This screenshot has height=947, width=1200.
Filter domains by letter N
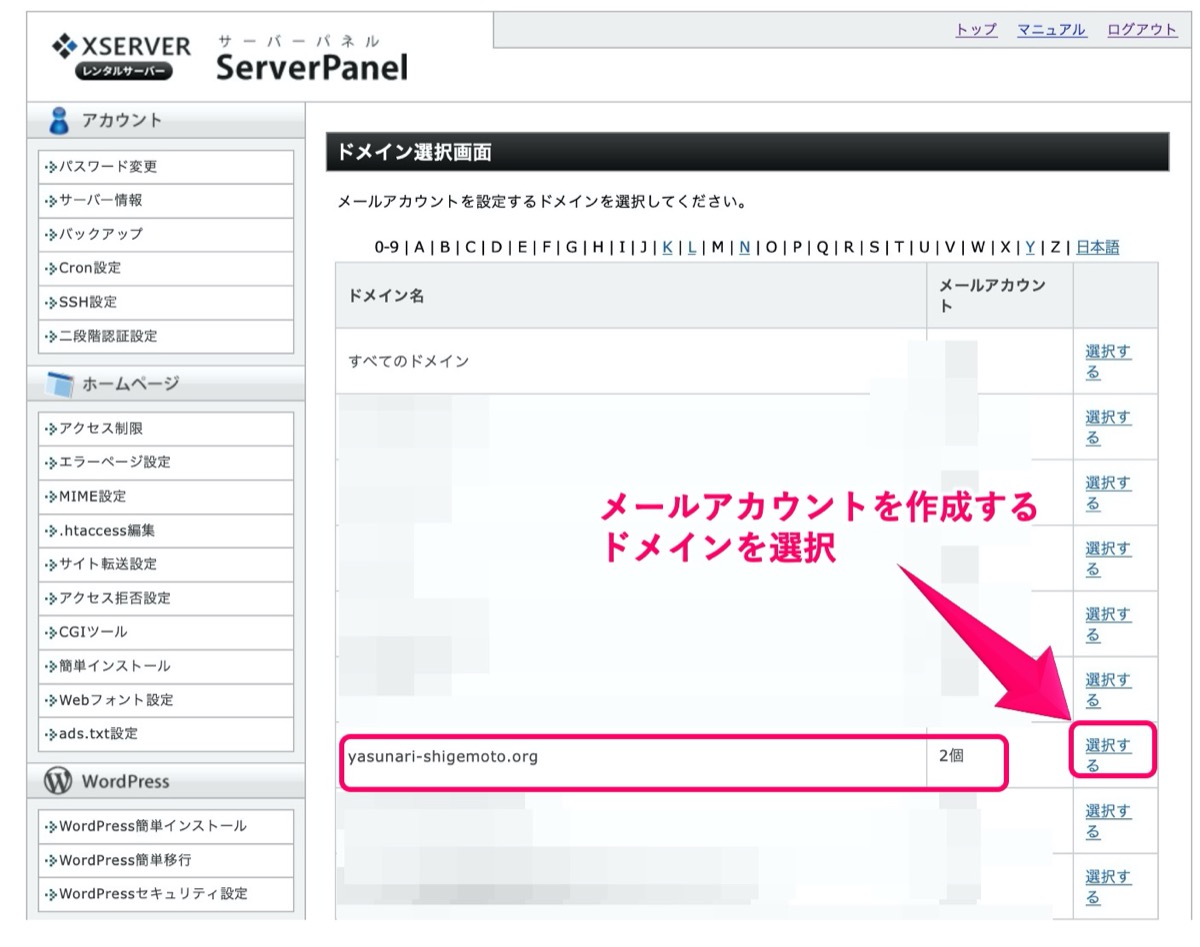[x=744, y=247]
